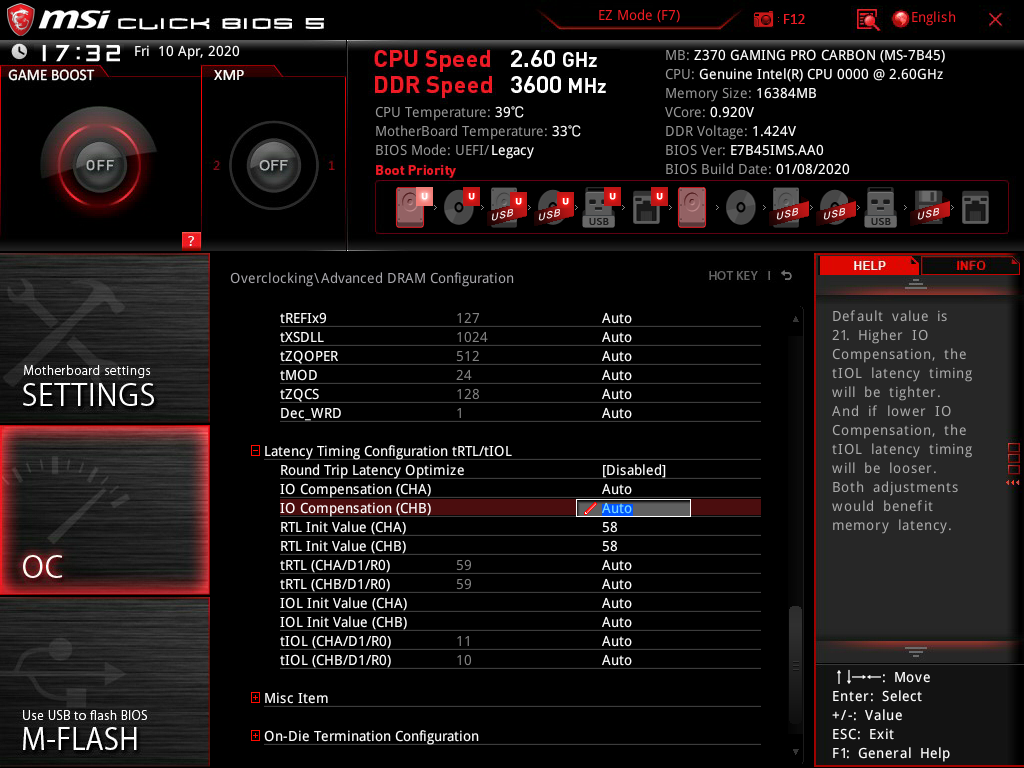The height and width of the screenshot is (768, 1024).
Task: Select tIOL (CHA/D1/R0) Auto value
Action: point(616,641)
